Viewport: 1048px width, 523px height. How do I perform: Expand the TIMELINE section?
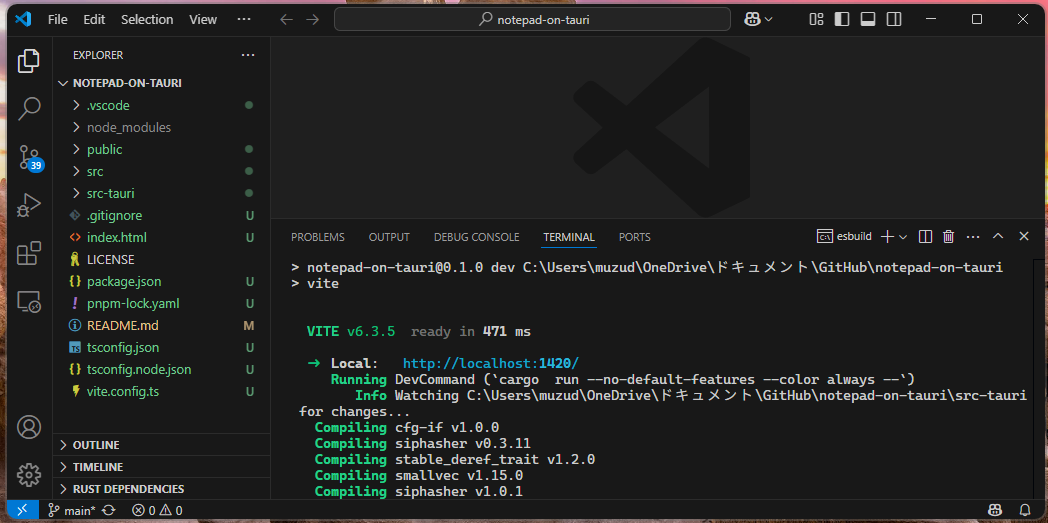coord(162,467)
